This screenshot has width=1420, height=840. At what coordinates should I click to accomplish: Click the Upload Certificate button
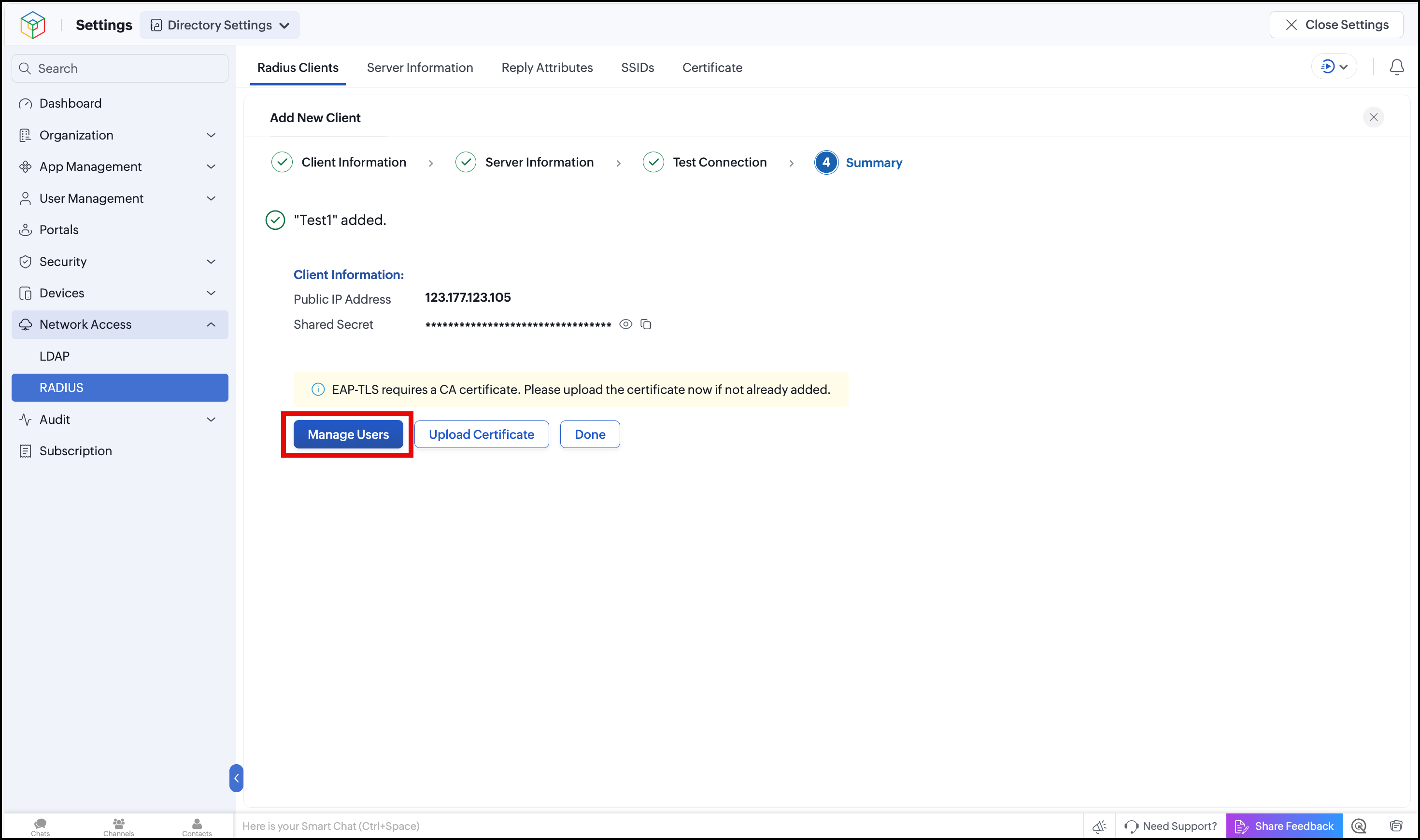tap(481, 434)
